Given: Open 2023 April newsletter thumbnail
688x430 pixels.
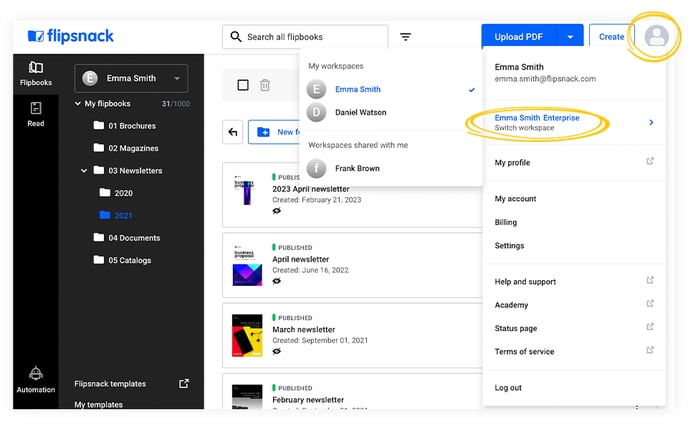Looking at the screenshot, I should [x=245, y=190].
